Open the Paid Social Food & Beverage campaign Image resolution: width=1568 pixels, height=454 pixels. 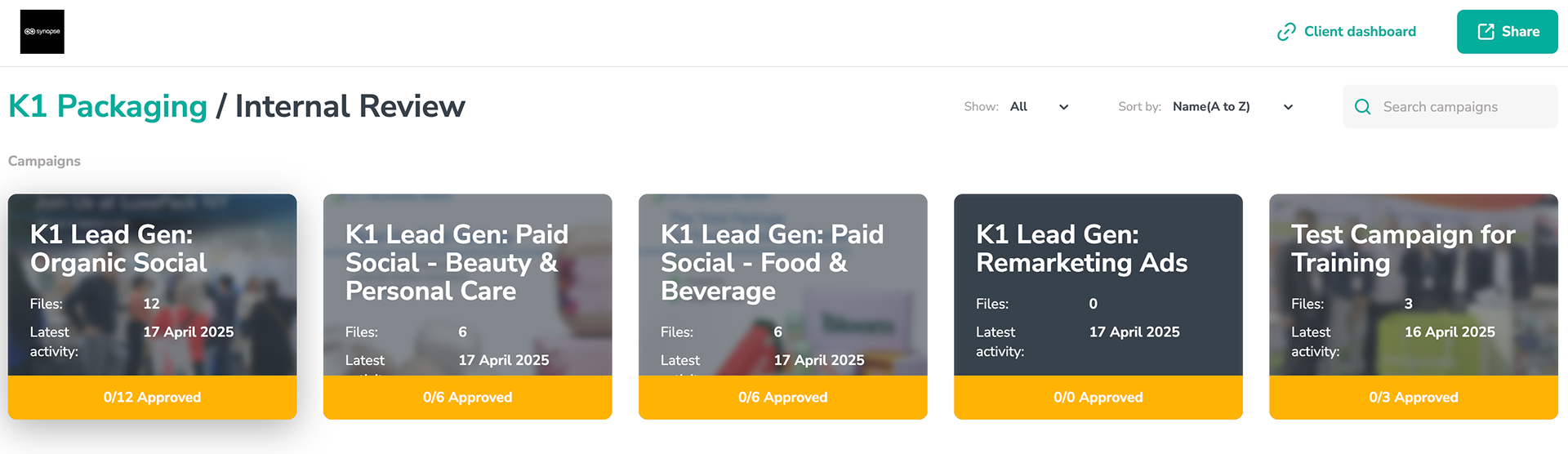783,285
